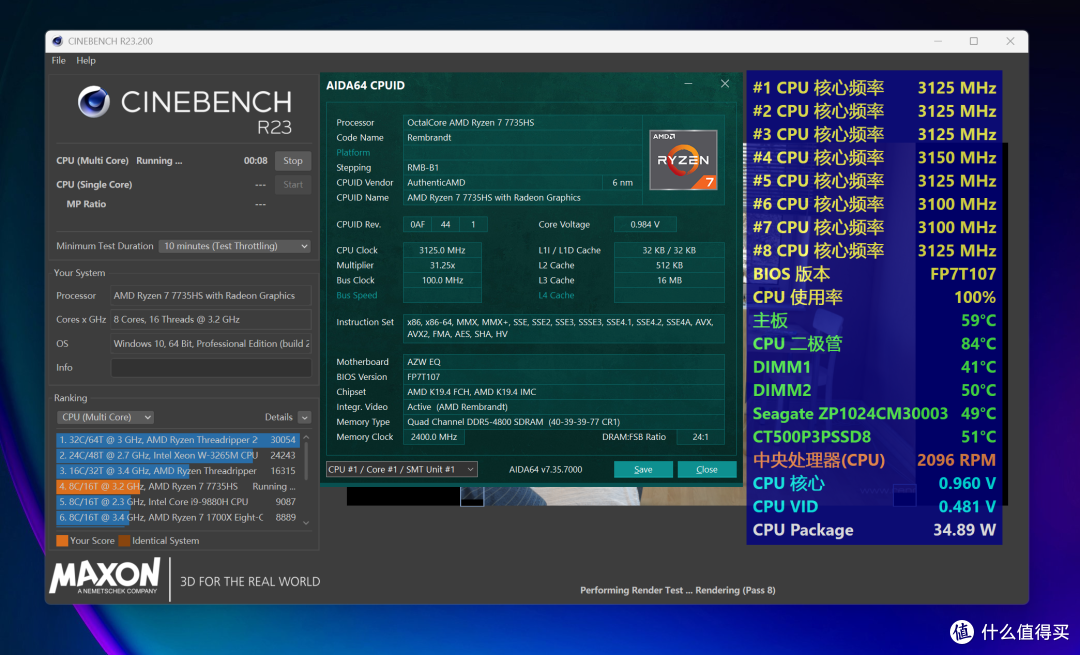Select ranking row 3 16C/32T Threadripper
1080x655 pixels.
tap(178, 470)
